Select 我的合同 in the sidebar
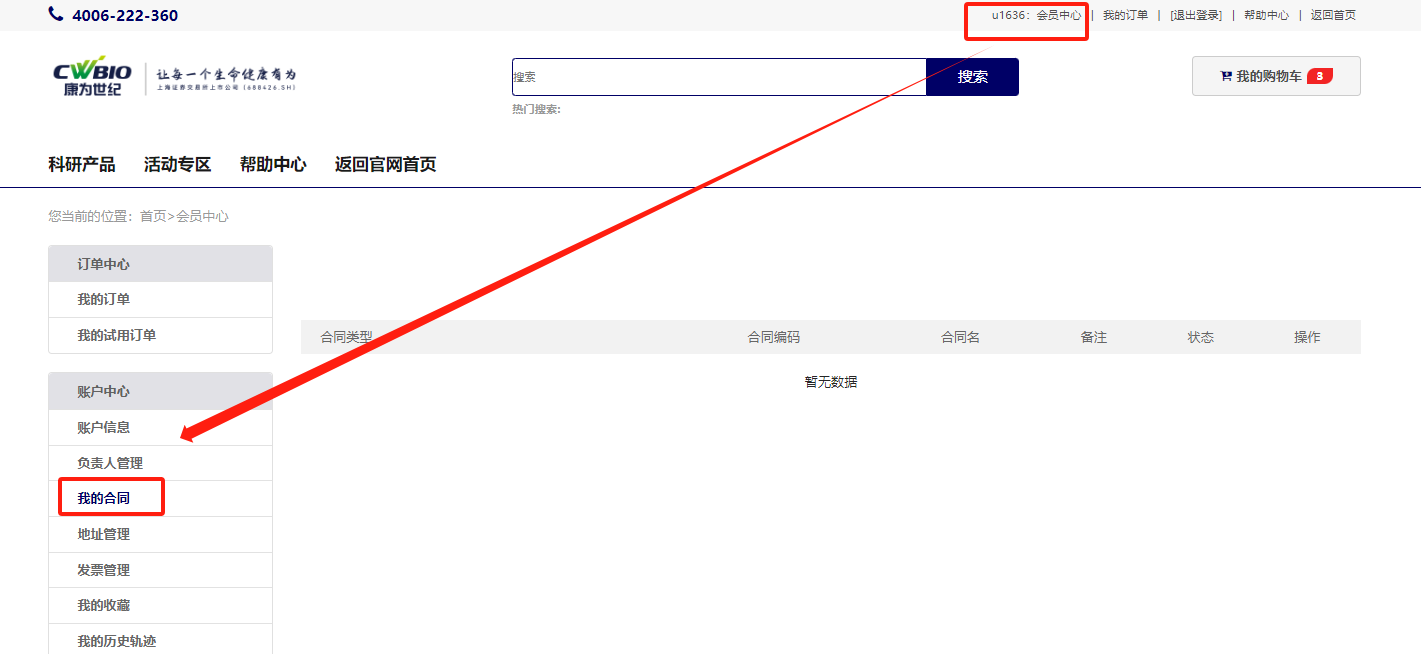The width and height of the screenshot is (1421, 654). (104, 498)
